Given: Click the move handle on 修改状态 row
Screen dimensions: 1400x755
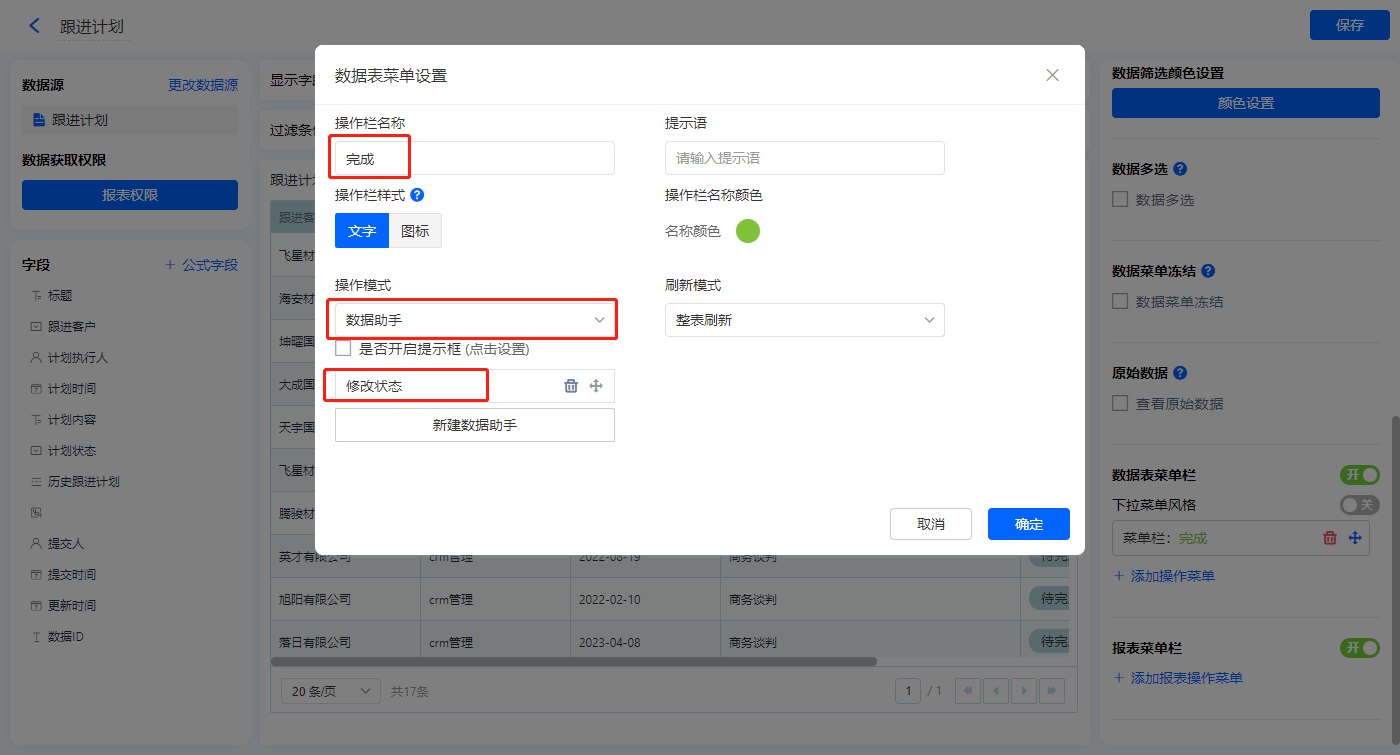Looking at the screenshot, I should tap(596, 386).
